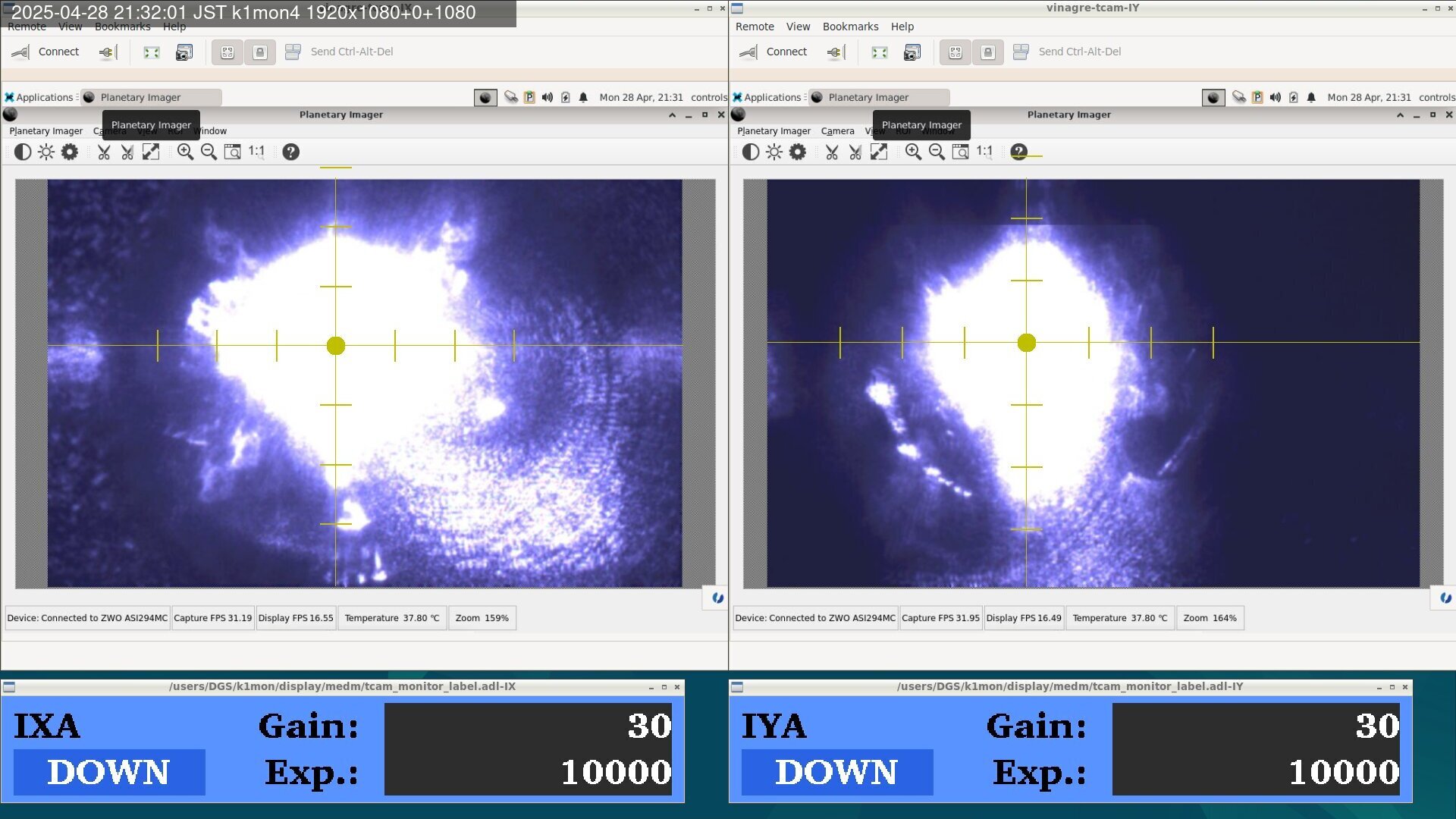Click the Capture FPS 31.95 status entry
1456x819 pixels.
[940, 618]
